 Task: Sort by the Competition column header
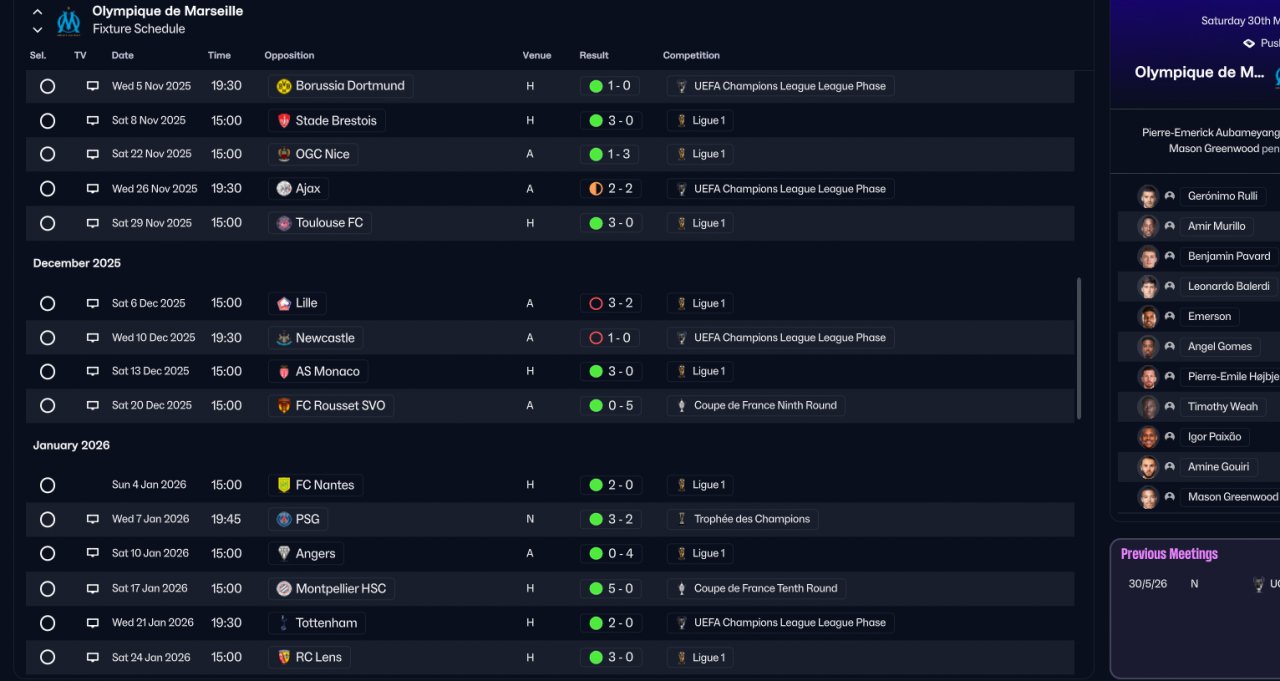point(691,56)
